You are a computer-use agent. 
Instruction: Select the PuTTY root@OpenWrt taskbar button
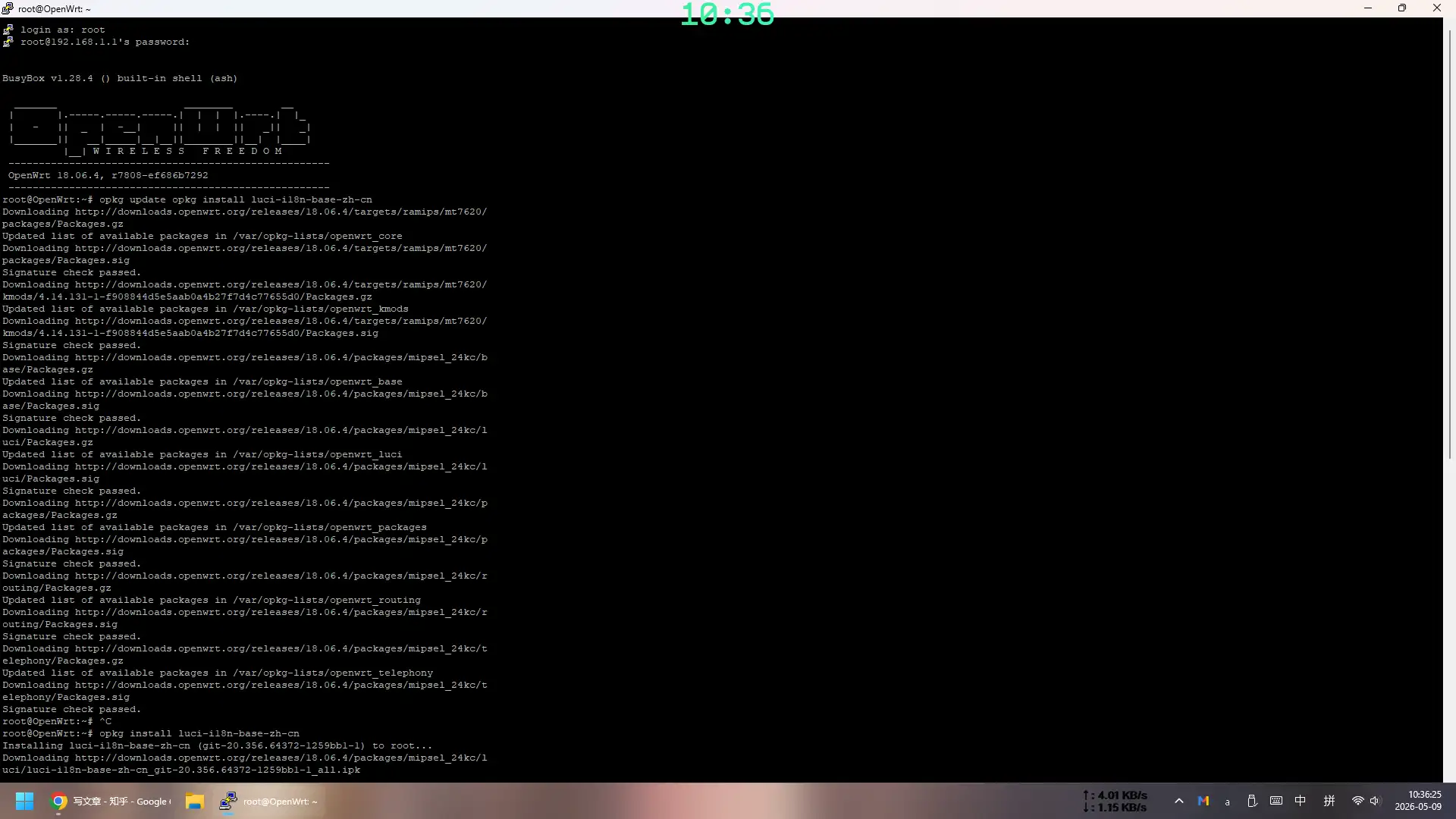pos(269,801)
